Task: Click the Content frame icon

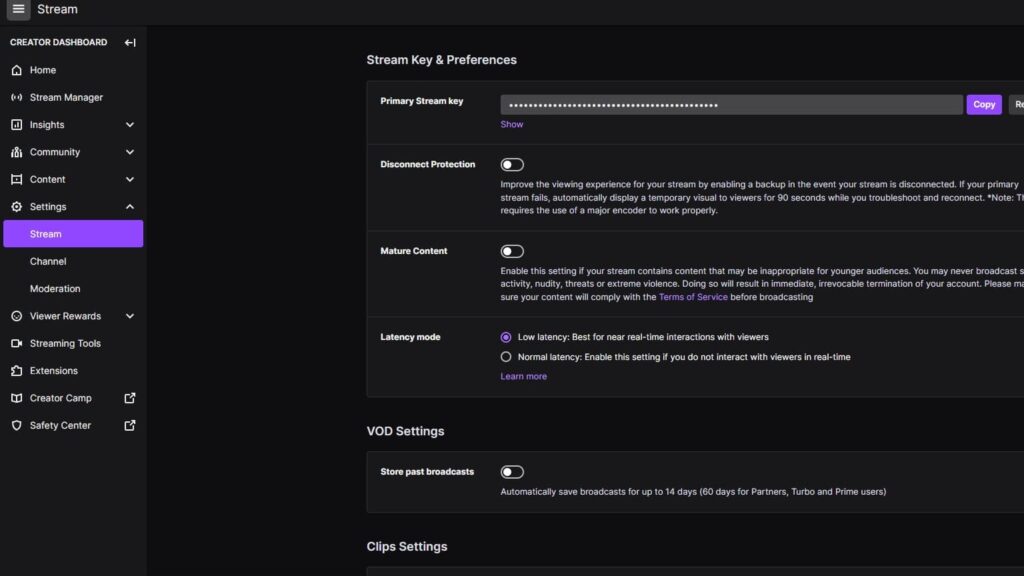Action: (16, 180)
